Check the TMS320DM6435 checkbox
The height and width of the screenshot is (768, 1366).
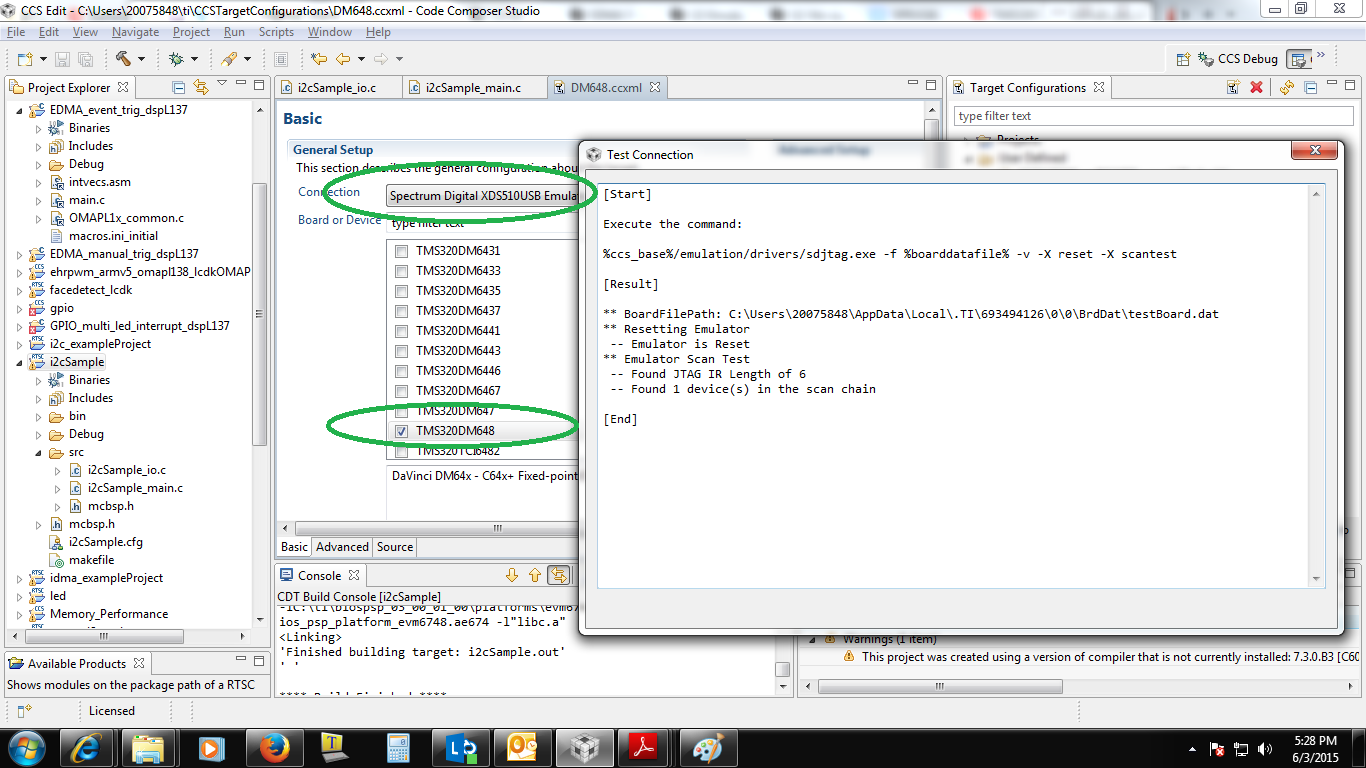click(401, 291)
